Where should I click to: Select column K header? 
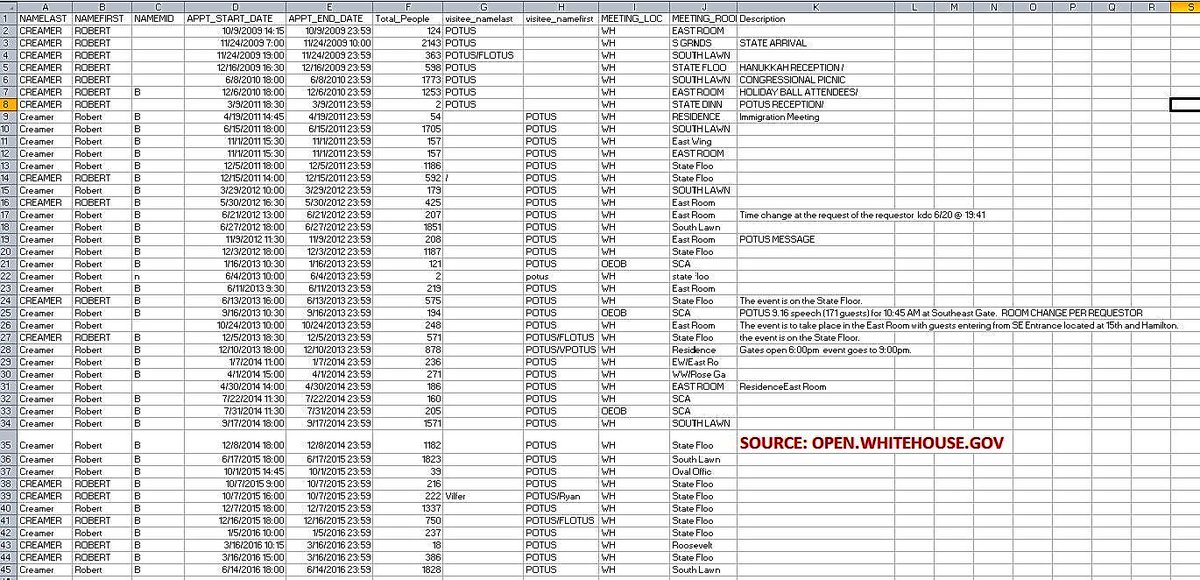(x=815, y=6)
